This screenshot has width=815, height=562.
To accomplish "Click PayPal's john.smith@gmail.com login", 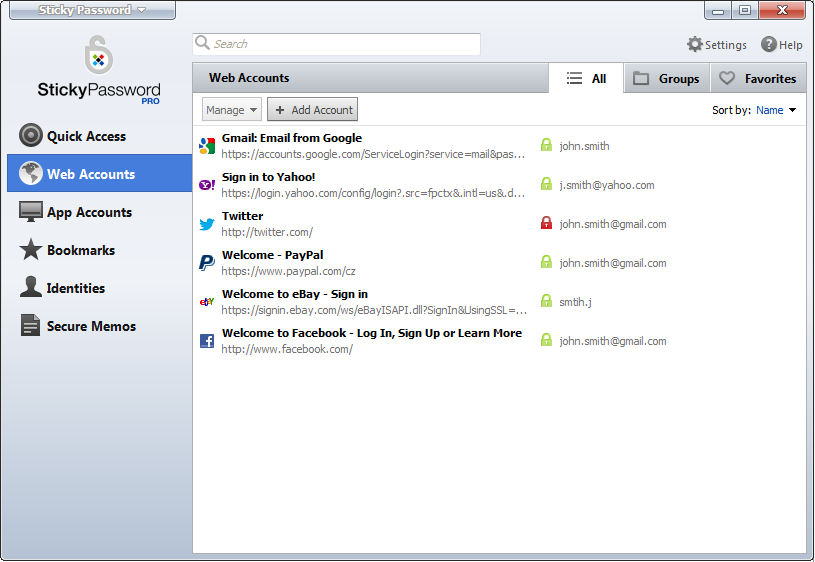I will (613, 263).
